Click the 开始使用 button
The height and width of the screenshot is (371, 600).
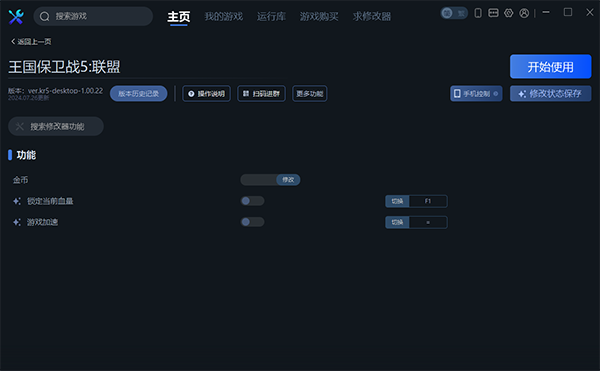[x=550, y=67]
